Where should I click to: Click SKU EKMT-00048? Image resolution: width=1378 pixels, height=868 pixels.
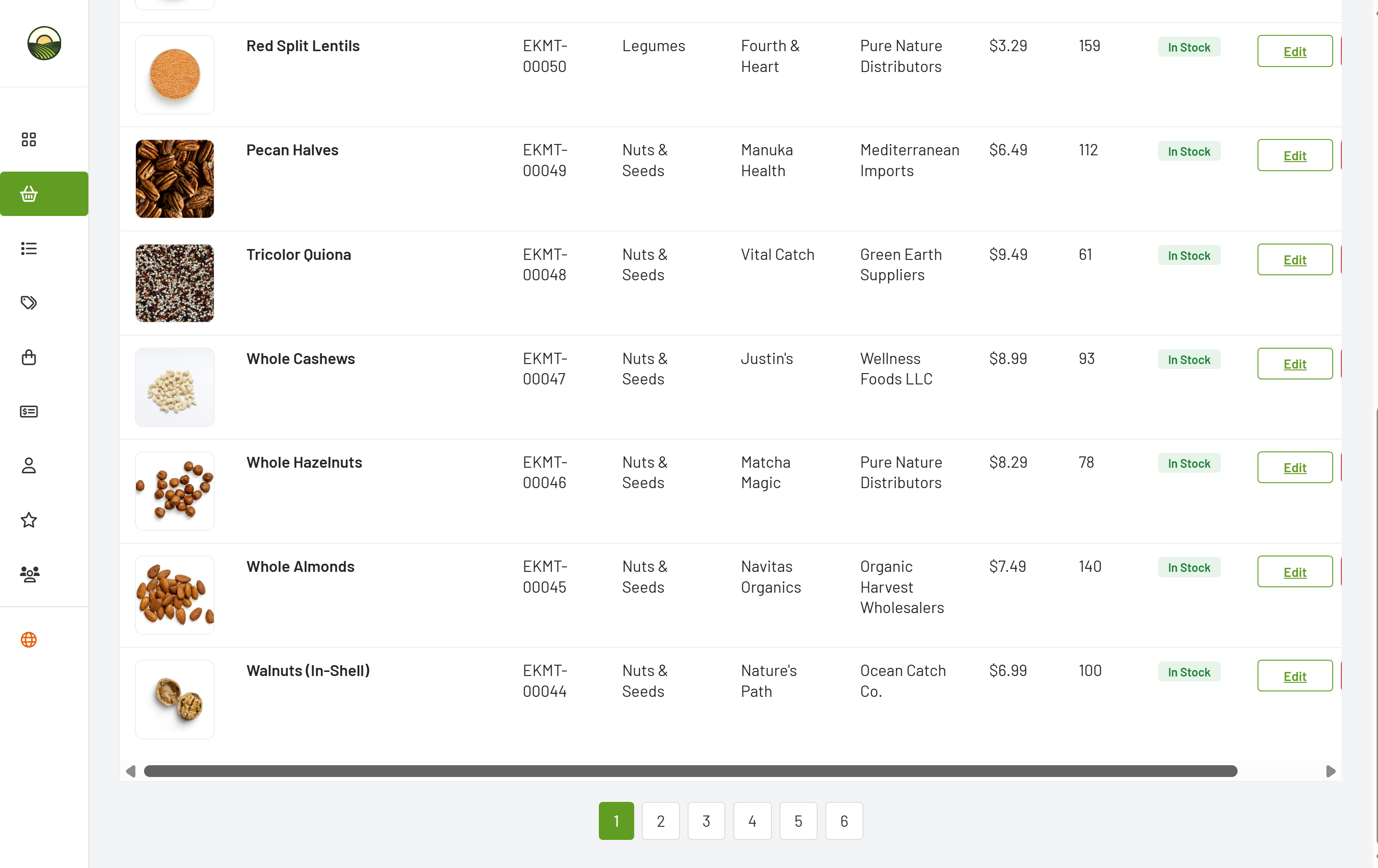coord(544,264)
